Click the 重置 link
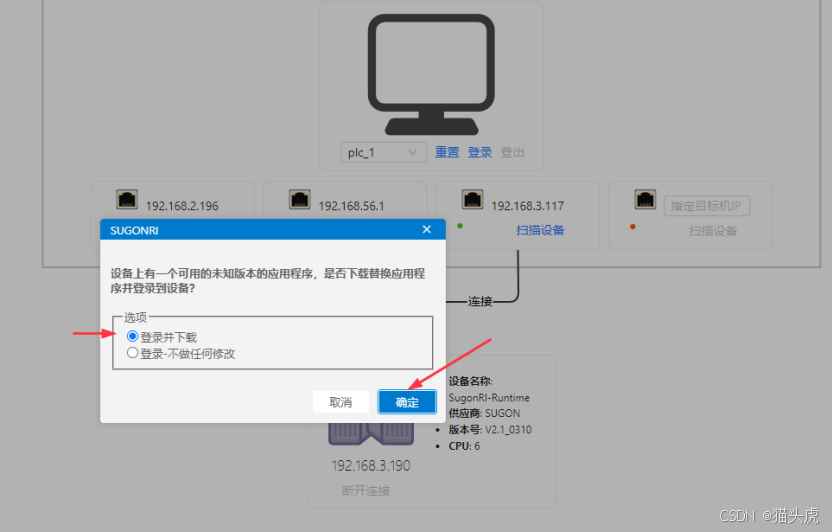The height and width of the screenshot is (532, 832). coord(447,152)
